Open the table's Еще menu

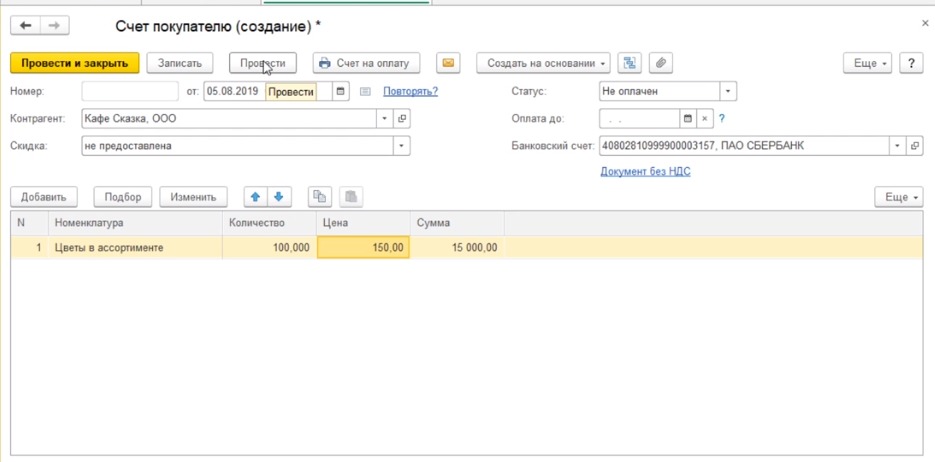click(x=899, y=197)
